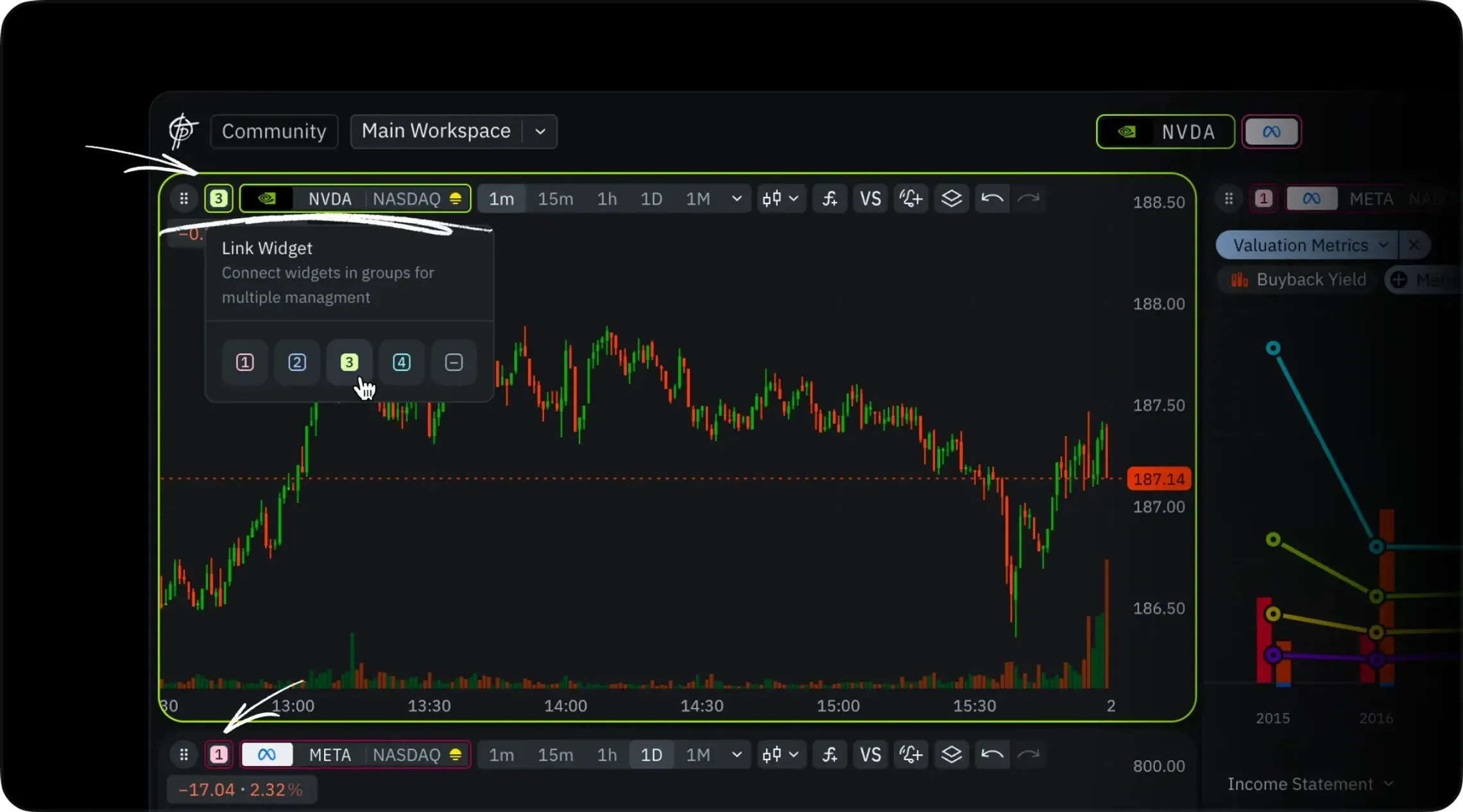
Task: Choose link group 4 in Link Widget popup
Action: (402, 362)
